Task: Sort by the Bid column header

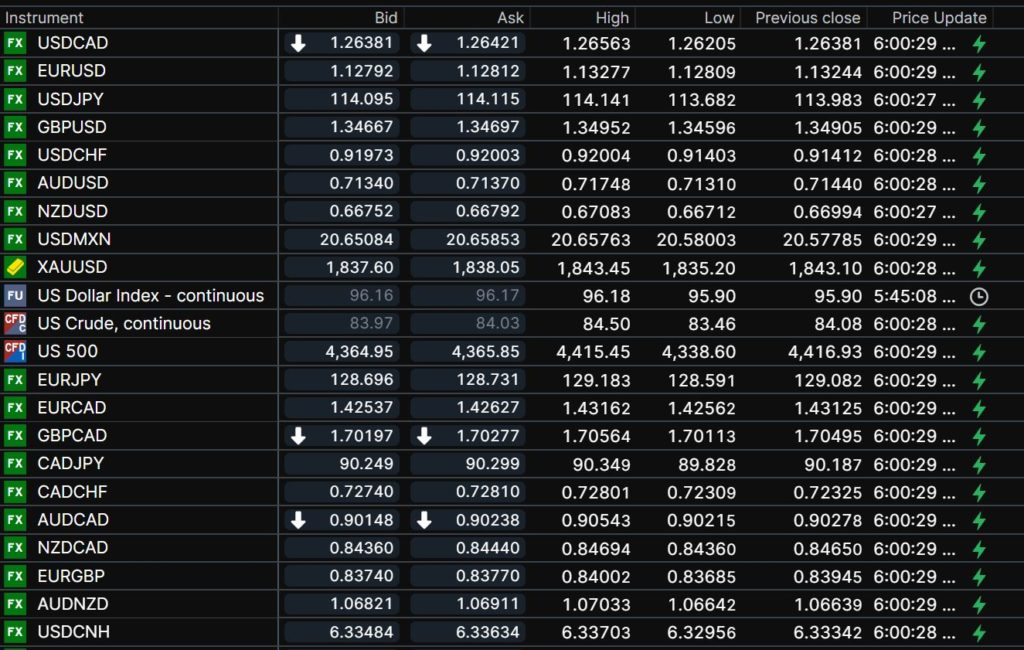Action: [385, 17]
